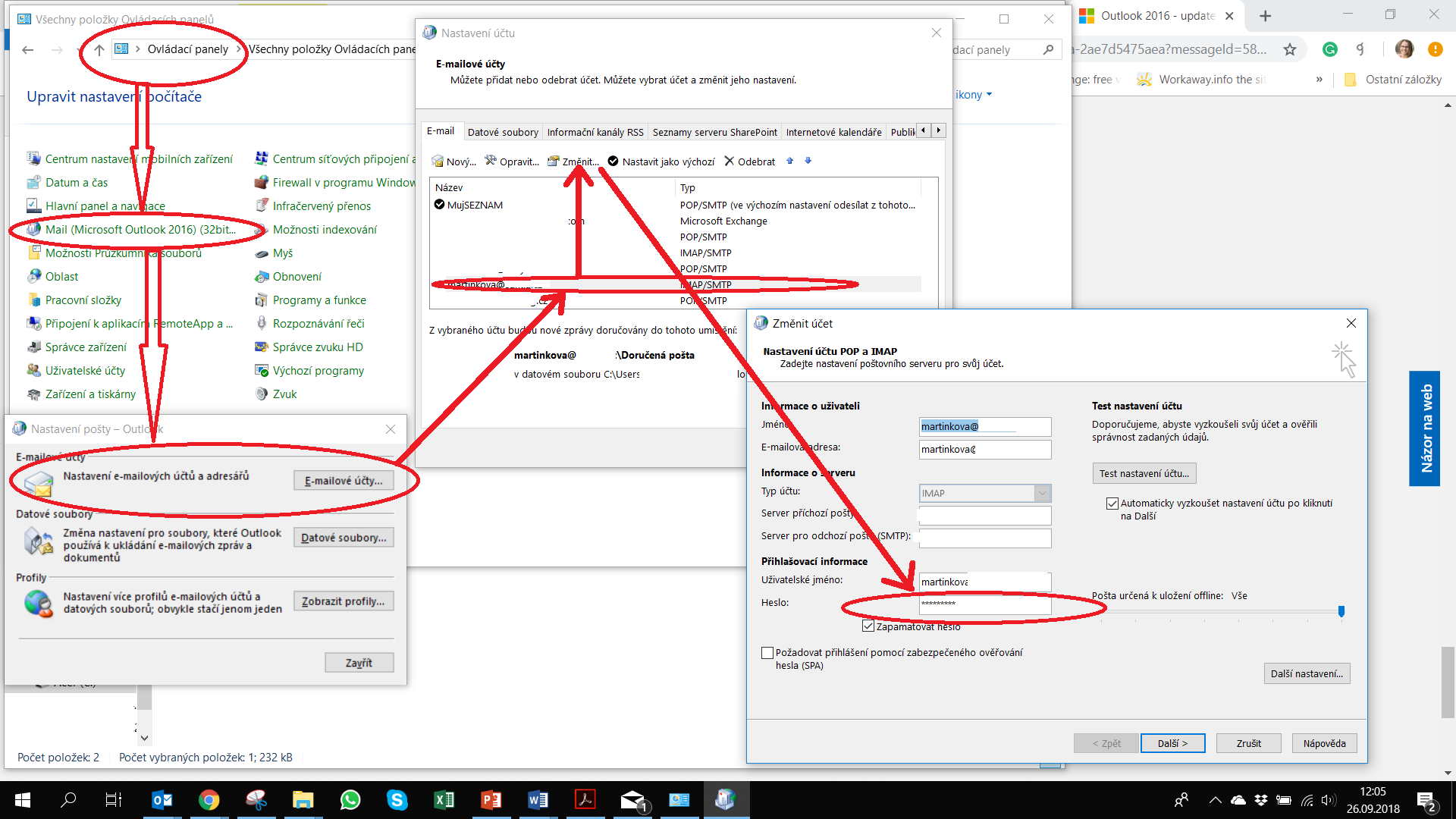Open Zvuk control panel item
Image resolution: width=1456 pixels, height=819 pixels.
point(276,394)
